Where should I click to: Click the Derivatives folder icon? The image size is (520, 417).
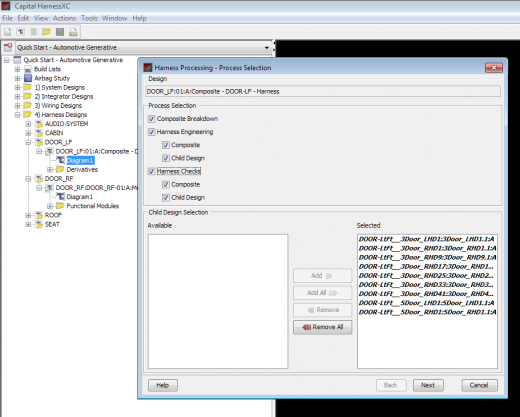coord(60,169)
